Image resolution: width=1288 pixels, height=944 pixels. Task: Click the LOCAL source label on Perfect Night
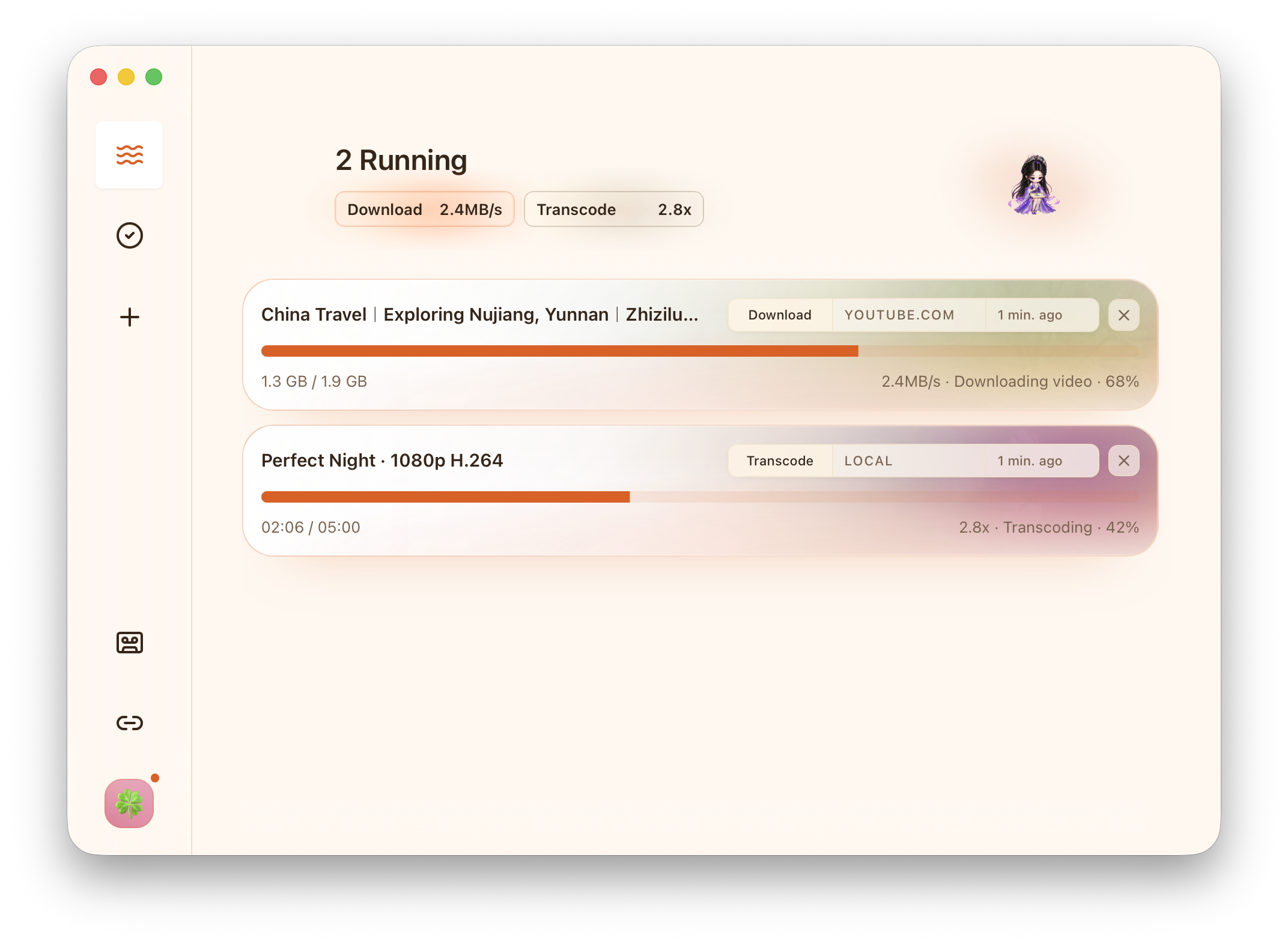click(x=867, y=461)
